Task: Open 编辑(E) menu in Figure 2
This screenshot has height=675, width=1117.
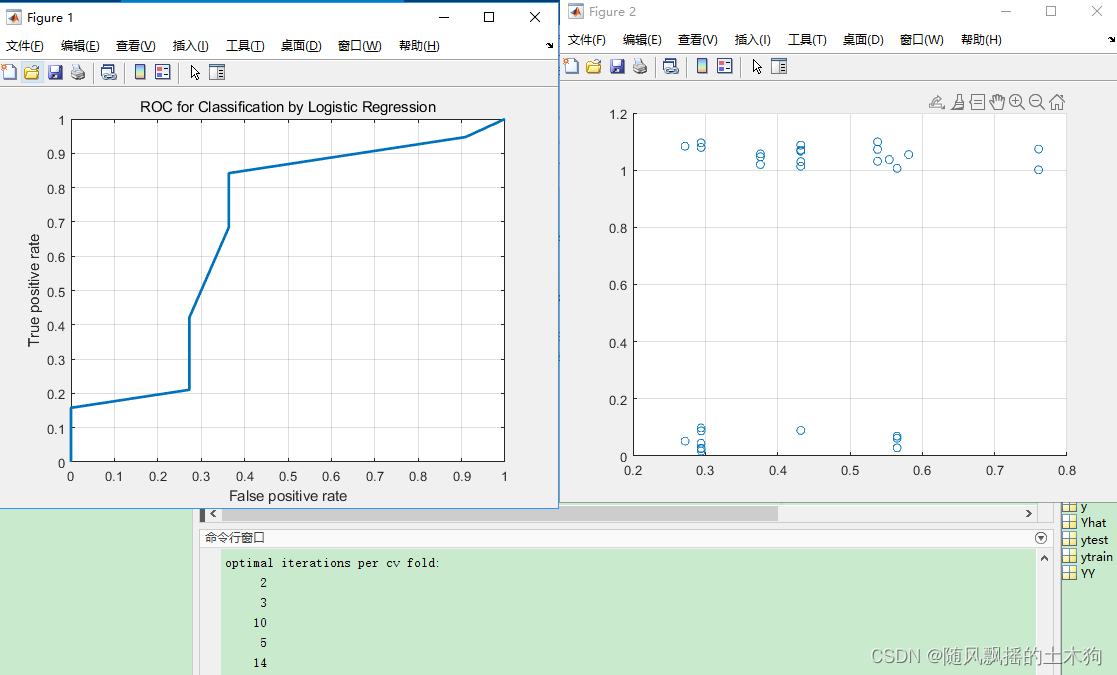Action: [x=642, y=40]
